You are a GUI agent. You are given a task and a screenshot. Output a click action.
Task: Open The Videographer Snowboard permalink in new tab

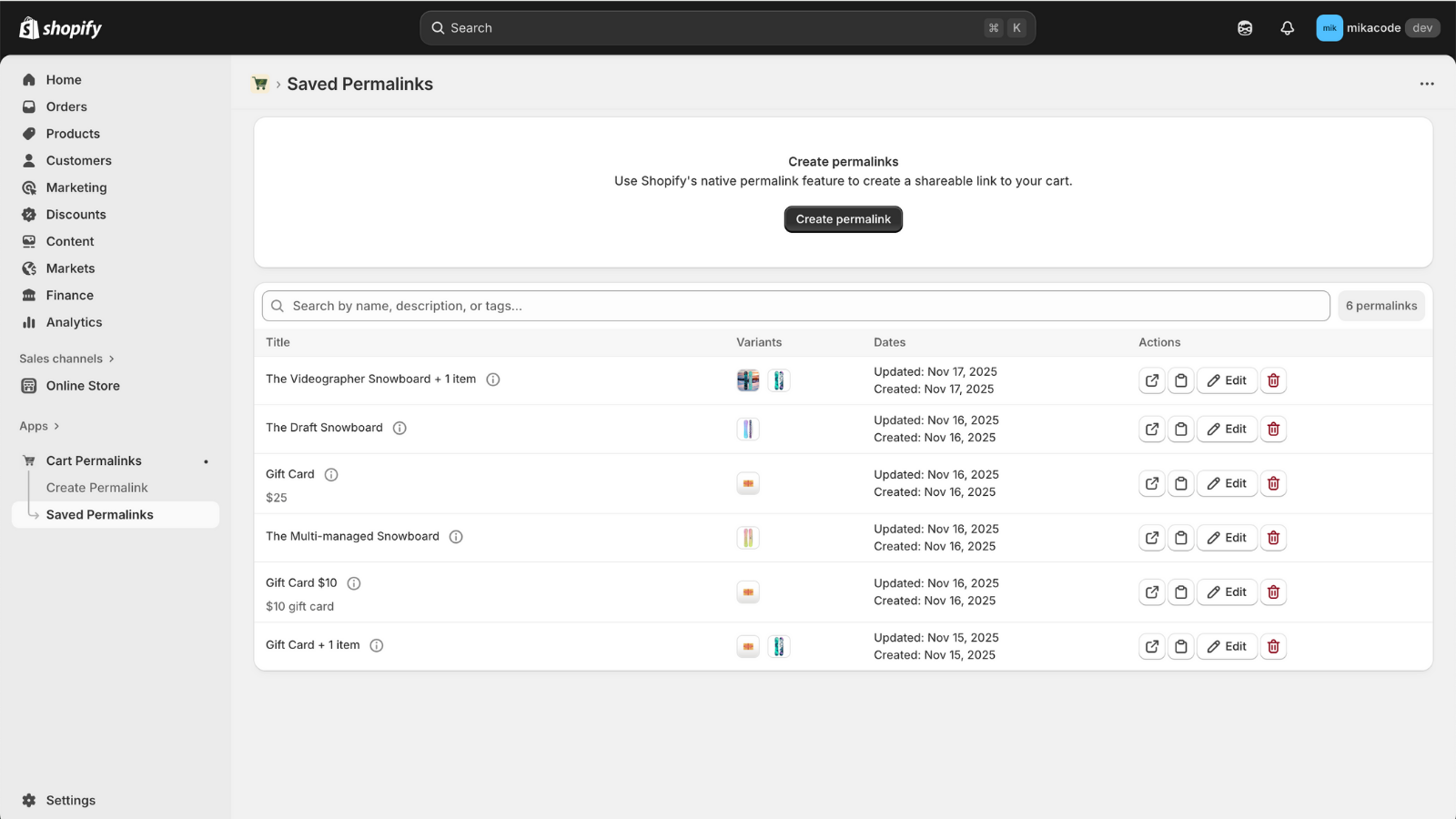1152,380
